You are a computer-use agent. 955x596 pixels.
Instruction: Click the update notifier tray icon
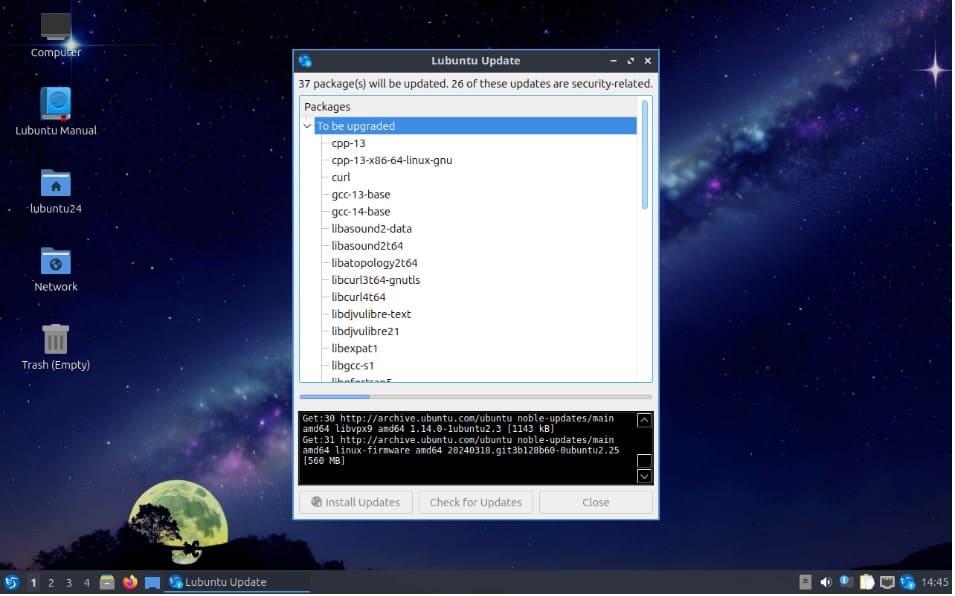tap(908, 582)
